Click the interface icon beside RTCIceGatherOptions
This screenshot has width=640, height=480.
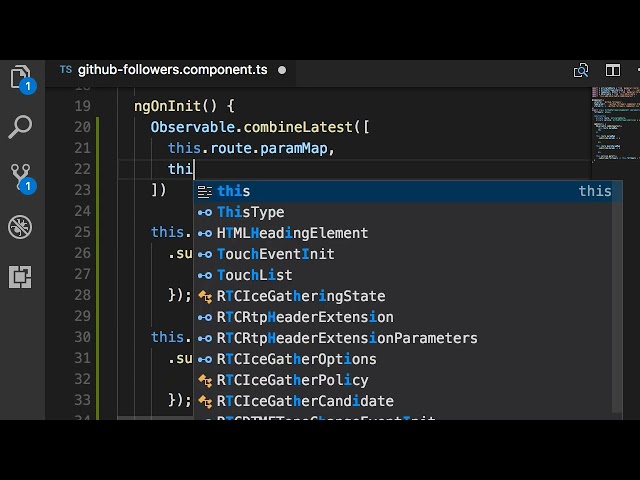pyautogui.click(x=205, y=360)
